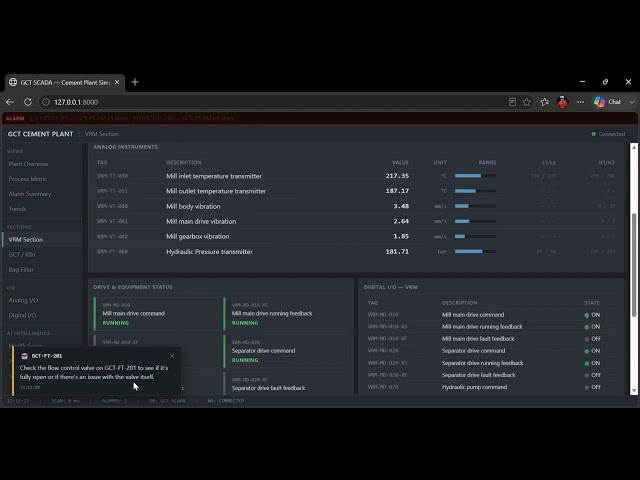Screen dimensions: 640x480
Task: Click the STATE column header in Digital I/O
Action: 592,303
